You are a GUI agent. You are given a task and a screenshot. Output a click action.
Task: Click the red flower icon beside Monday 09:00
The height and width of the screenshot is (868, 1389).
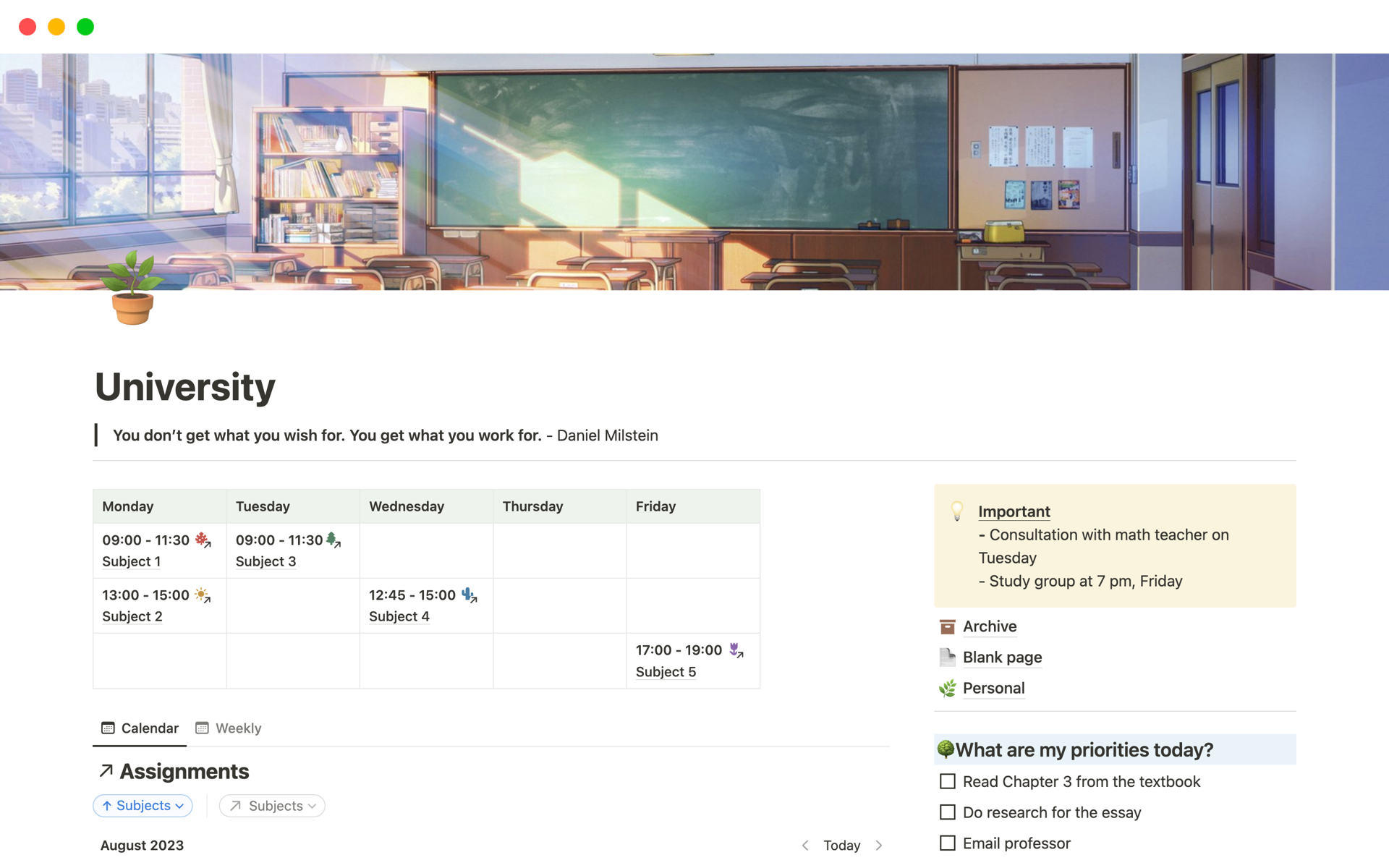[203, 540]
